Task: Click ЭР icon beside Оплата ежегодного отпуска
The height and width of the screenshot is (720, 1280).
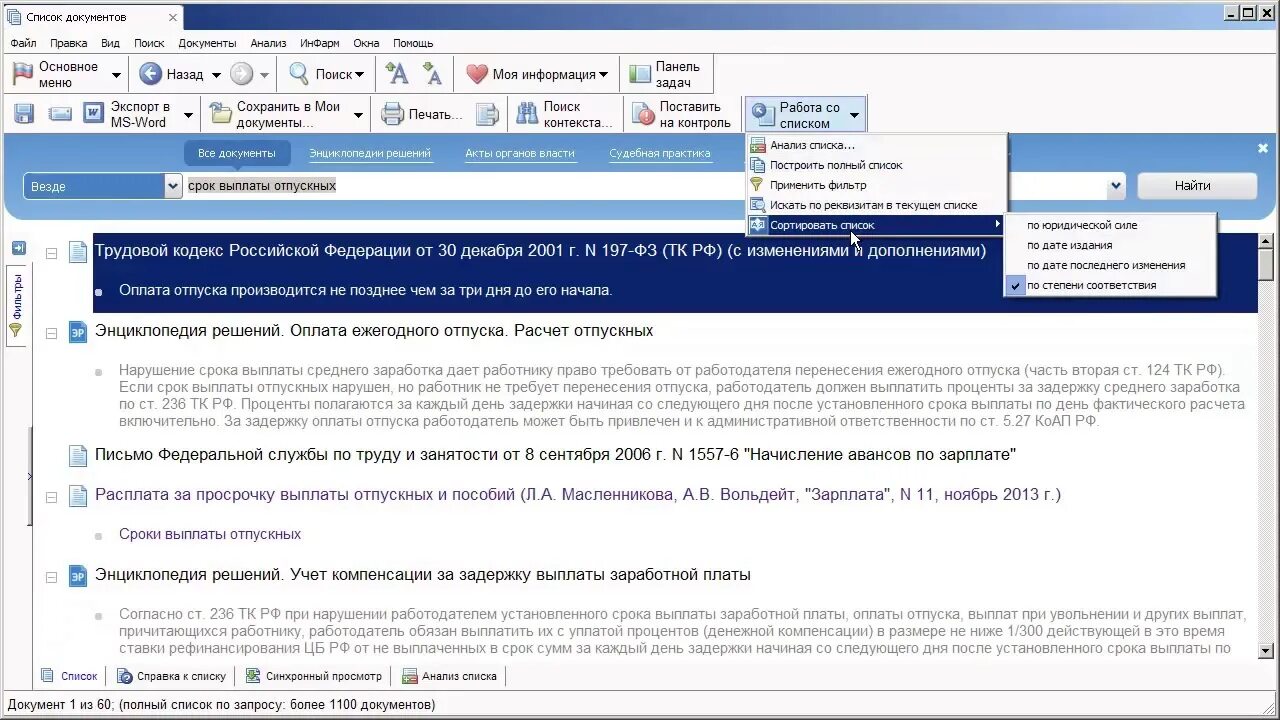Action: tap(78, 332)
